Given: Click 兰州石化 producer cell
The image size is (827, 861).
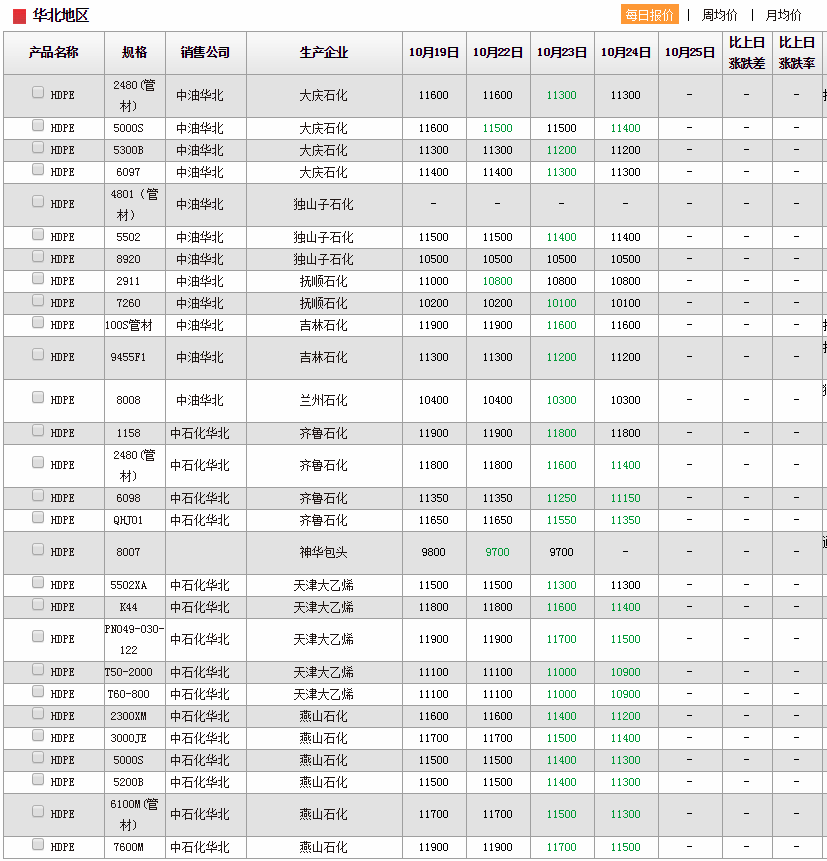Looking at the screenshot, I should coord(324,400).
